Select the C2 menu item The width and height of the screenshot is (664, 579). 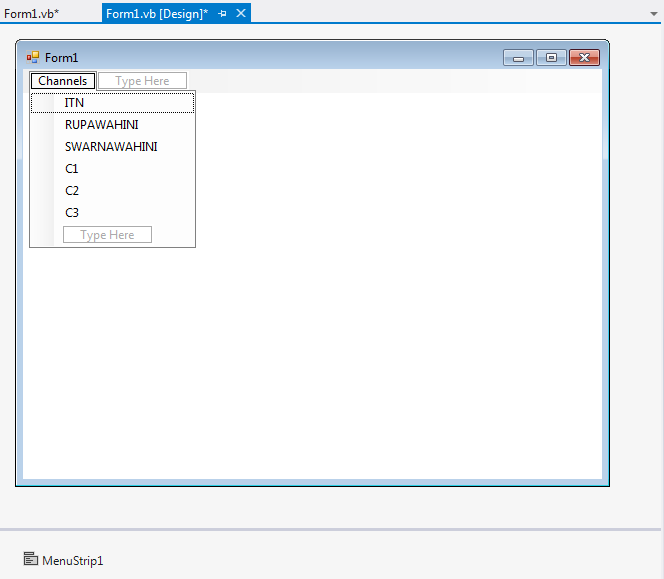tap(113, 191)
